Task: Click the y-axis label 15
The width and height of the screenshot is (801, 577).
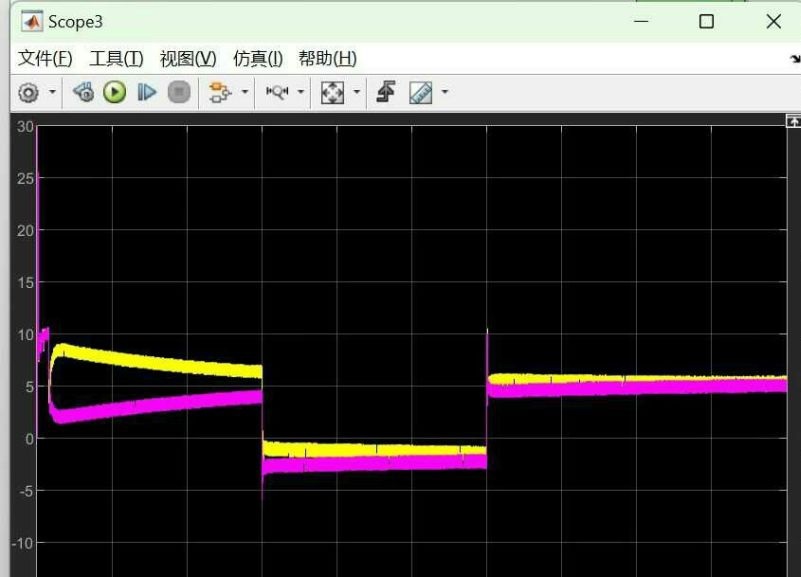Action: coord(26,282)
